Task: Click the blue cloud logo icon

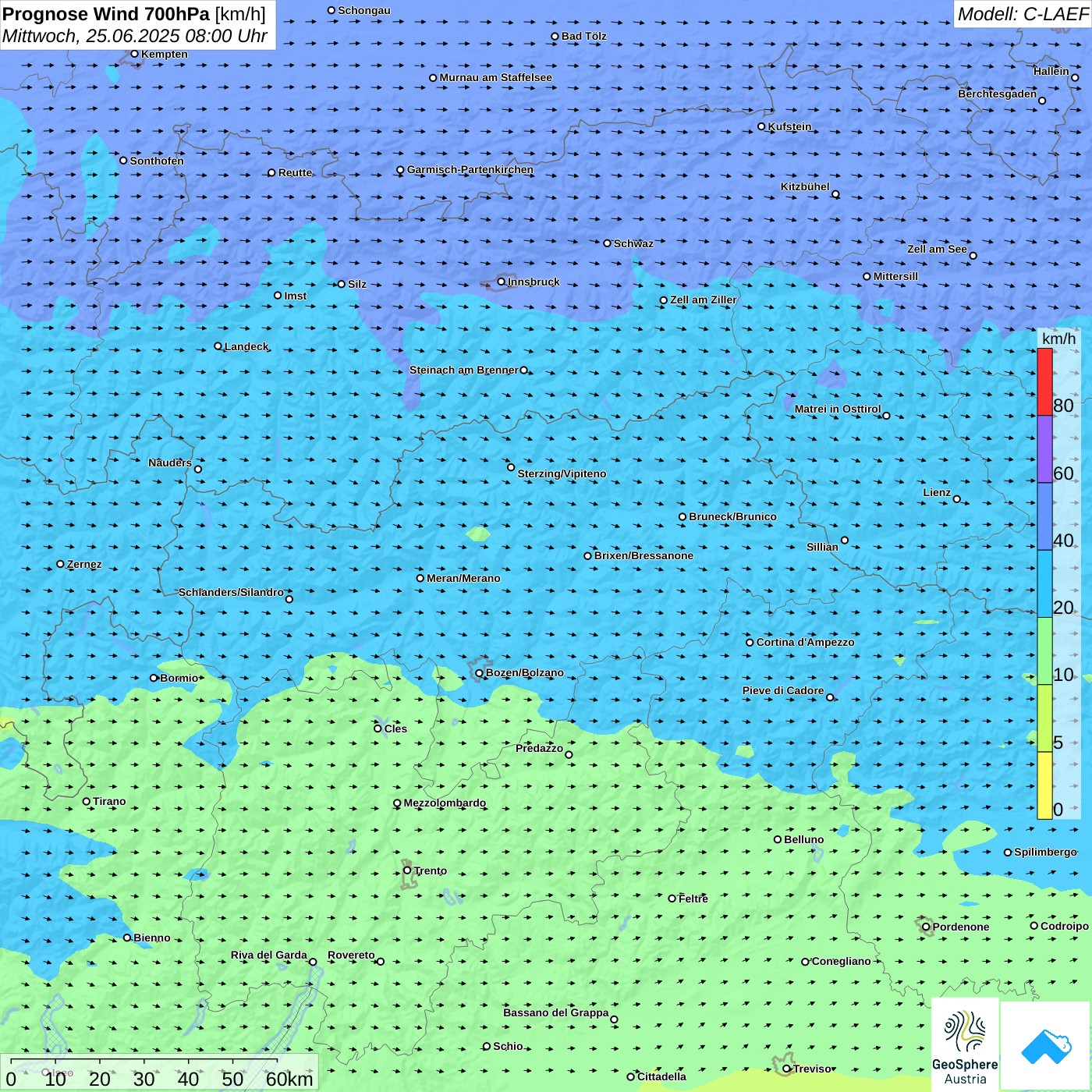Action: click(x=1046, y=1046)
